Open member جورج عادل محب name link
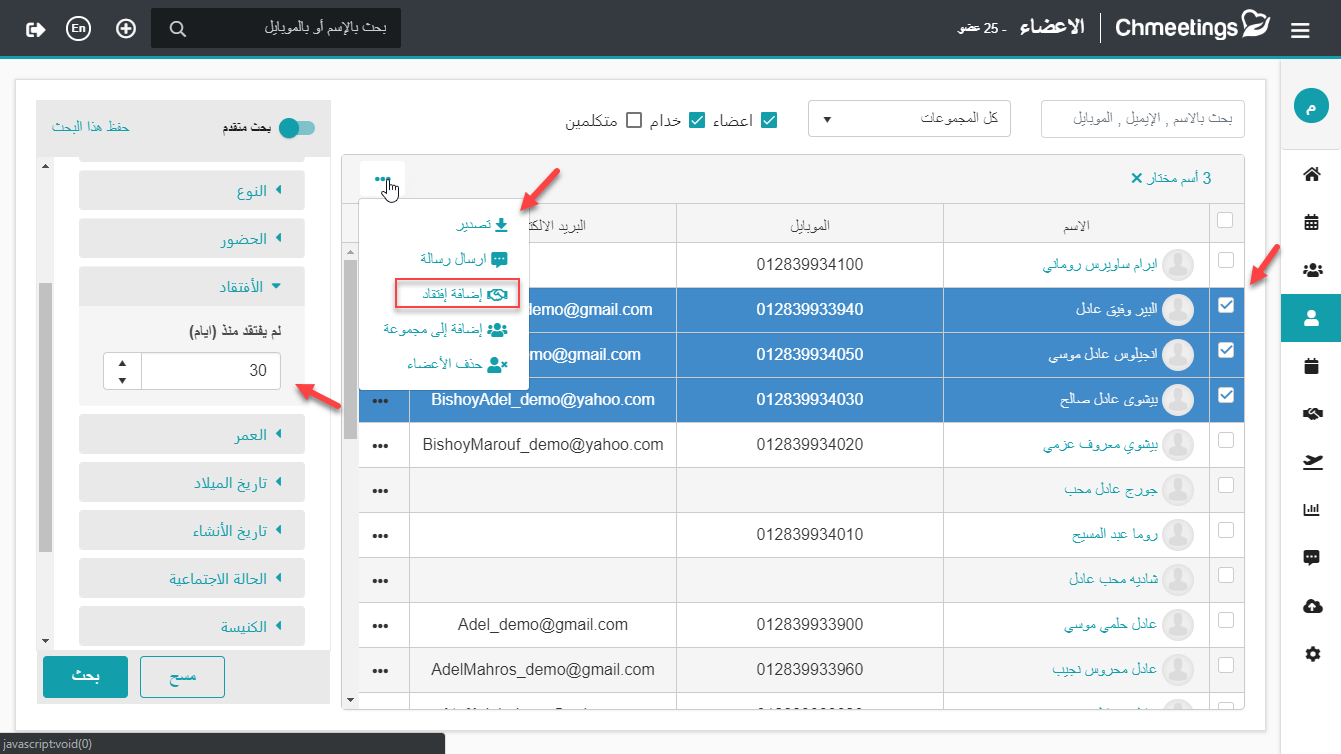 click(x=1111, y=490)
